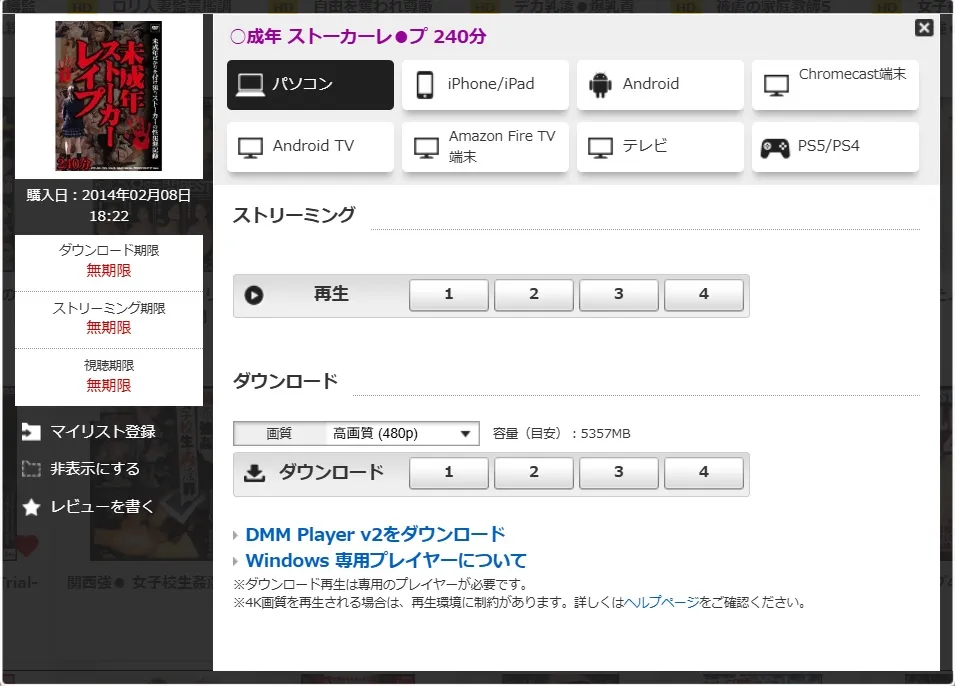Click the phone icon on iPhone/iPad tab

(x=425, y=85)
